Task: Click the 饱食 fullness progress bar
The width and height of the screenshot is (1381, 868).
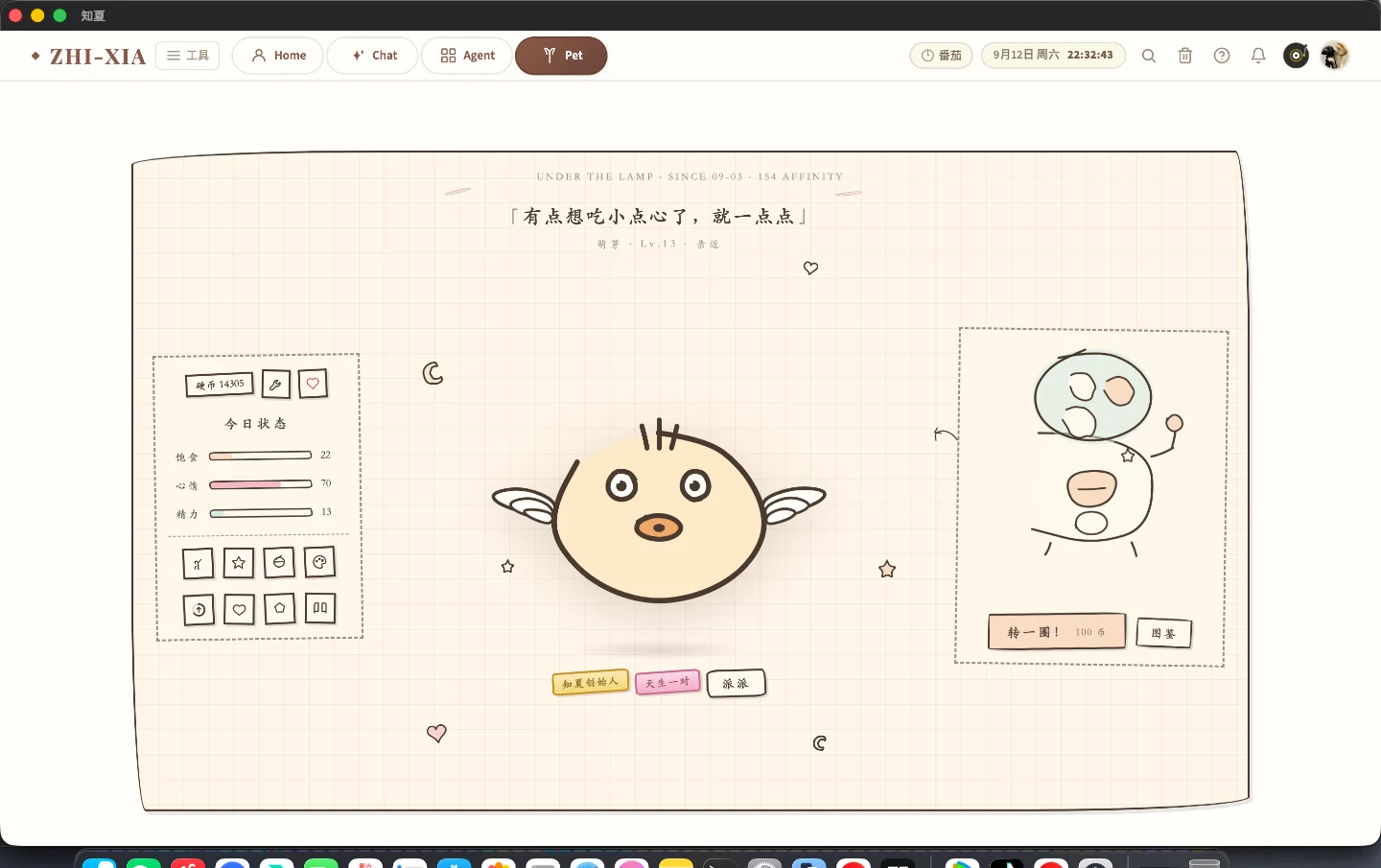Action: point(260,456)
